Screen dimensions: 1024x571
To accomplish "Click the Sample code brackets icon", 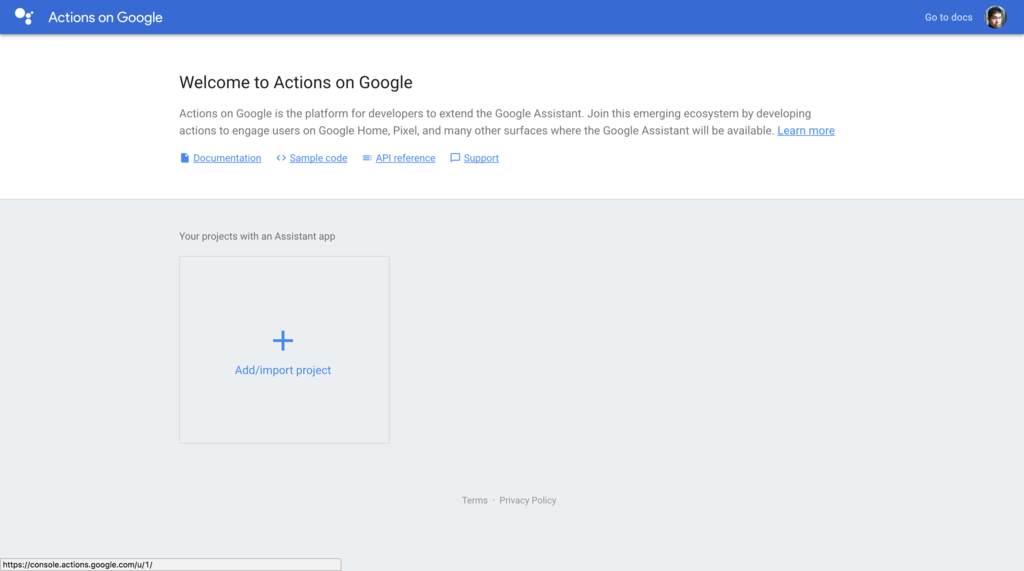I will [x=281, y=158].
